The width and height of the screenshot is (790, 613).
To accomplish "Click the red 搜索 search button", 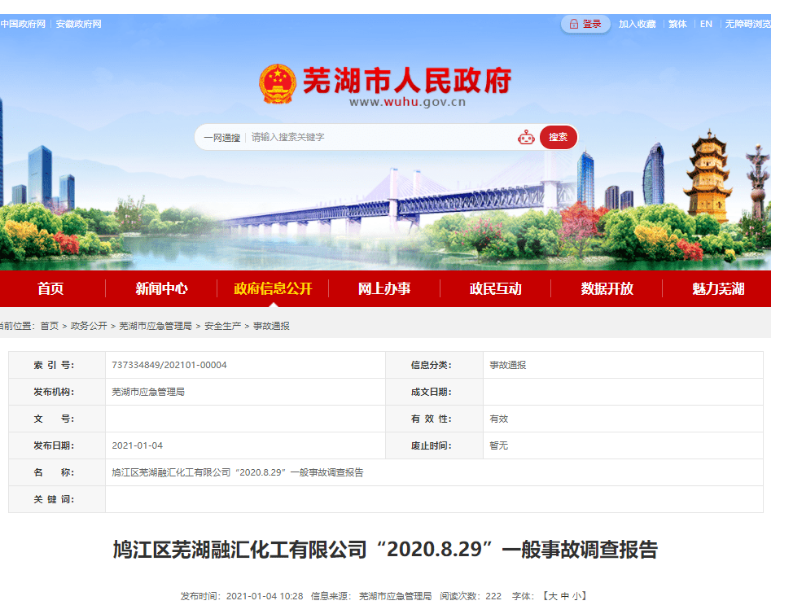I will click(558, 137).
